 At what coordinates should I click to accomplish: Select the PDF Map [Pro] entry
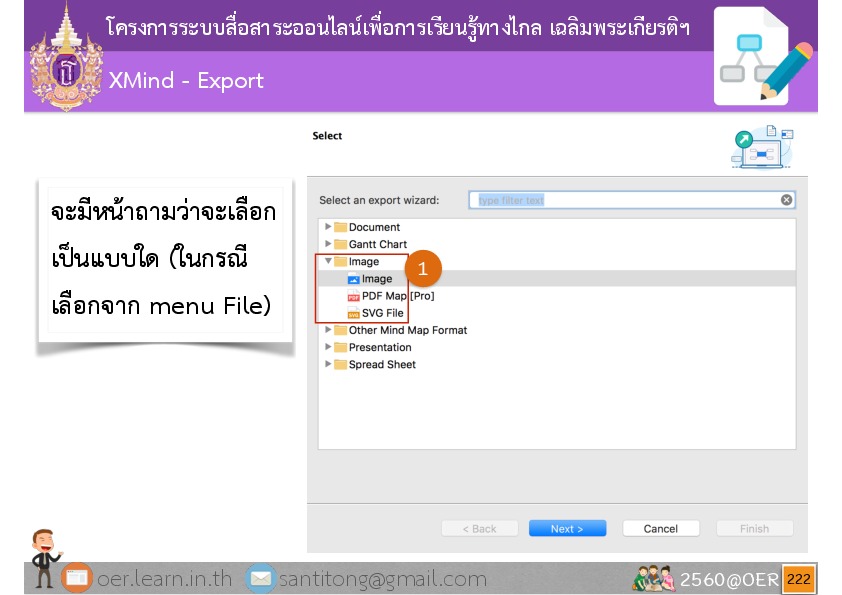pos(398,296)
